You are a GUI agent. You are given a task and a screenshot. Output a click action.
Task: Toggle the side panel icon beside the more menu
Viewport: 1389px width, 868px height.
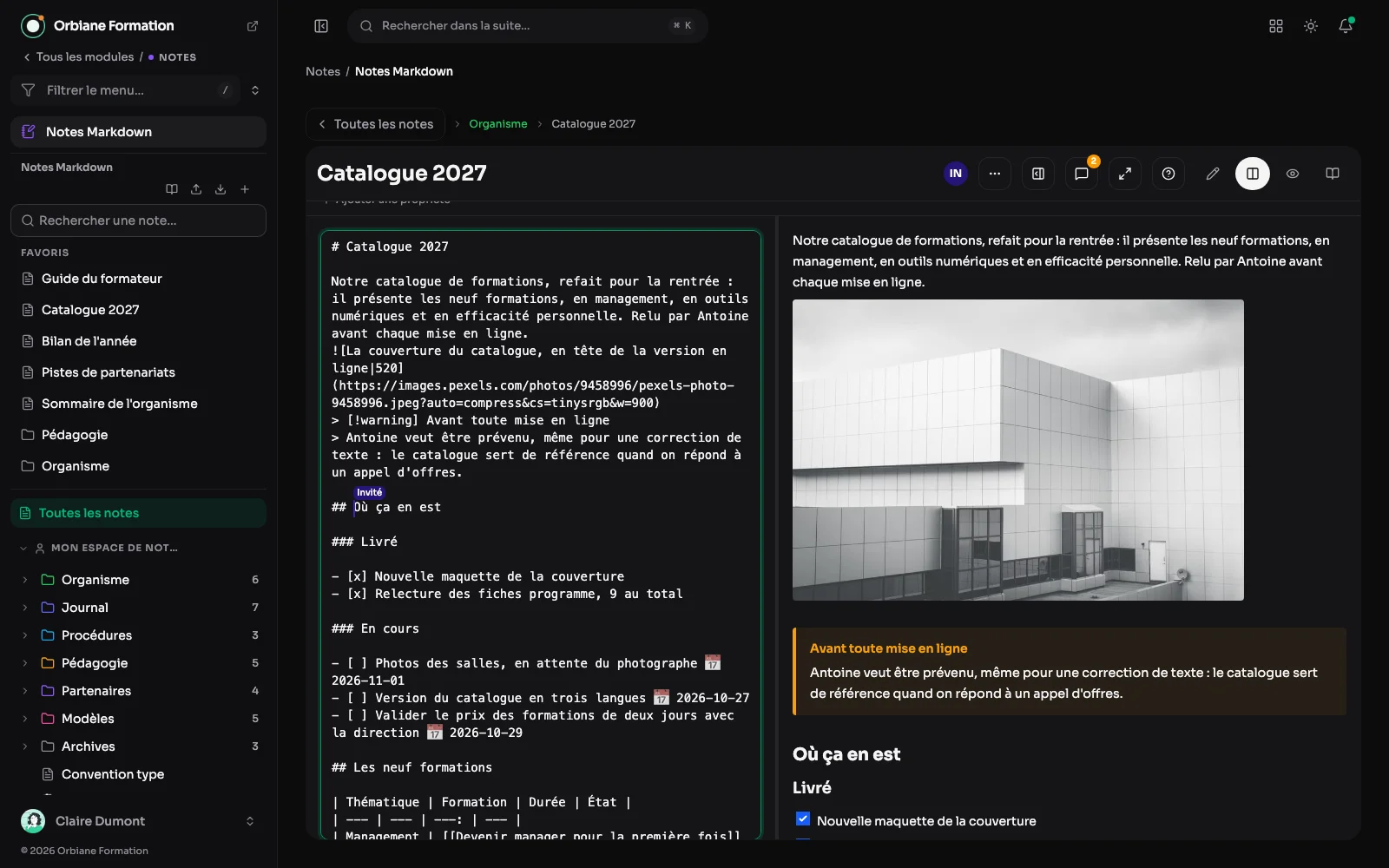click(x=1038, y=174)
